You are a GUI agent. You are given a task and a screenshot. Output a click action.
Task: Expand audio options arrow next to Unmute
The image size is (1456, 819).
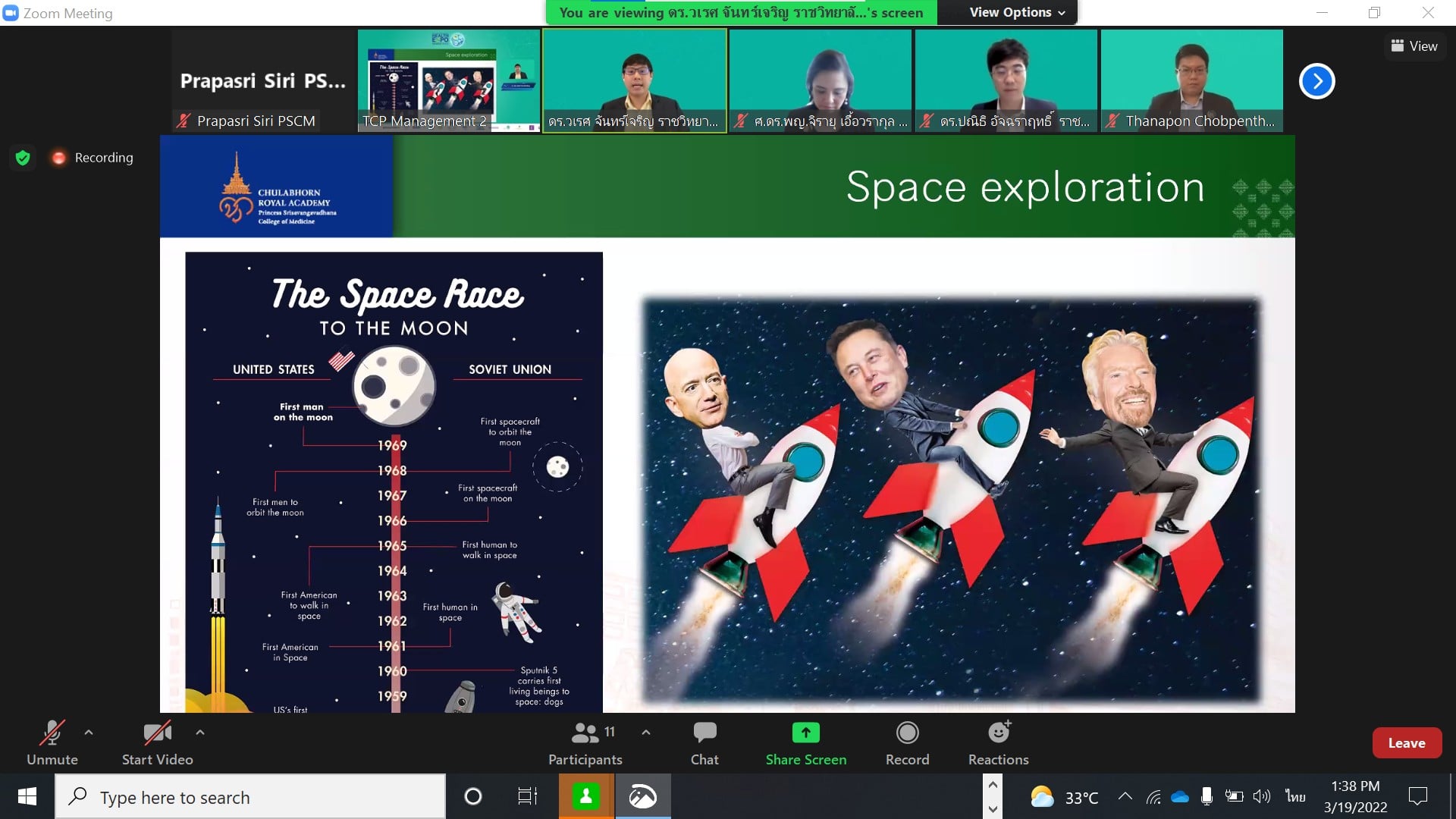click(x=89, y=733)
